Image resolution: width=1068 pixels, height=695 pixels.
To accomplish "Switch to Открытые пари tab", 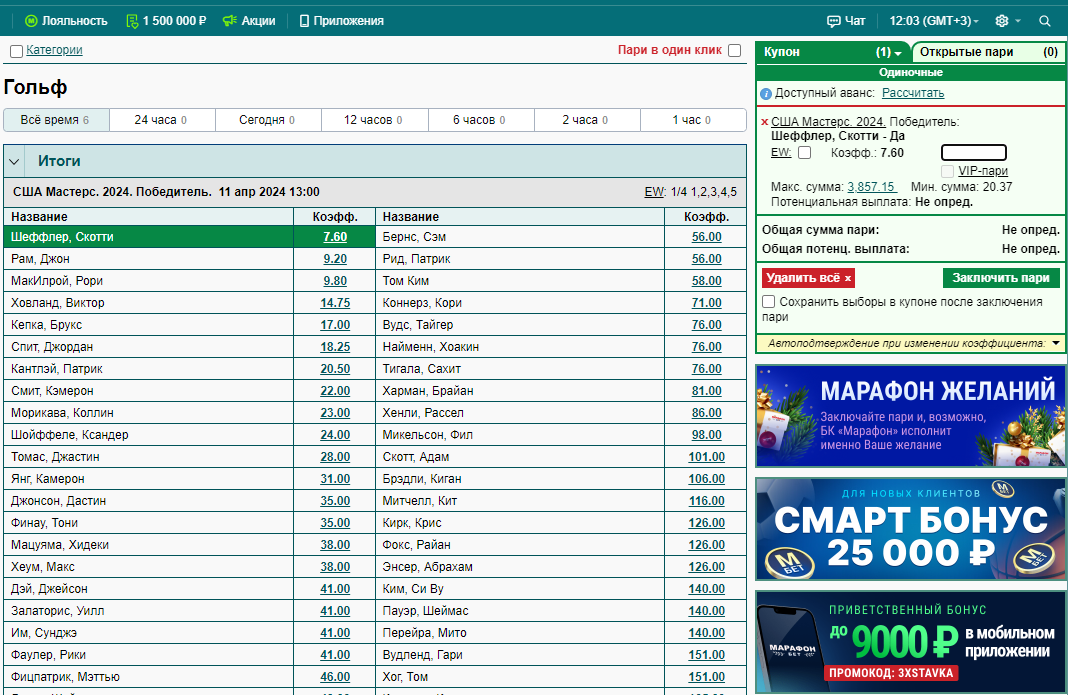I will click(988, 52).
